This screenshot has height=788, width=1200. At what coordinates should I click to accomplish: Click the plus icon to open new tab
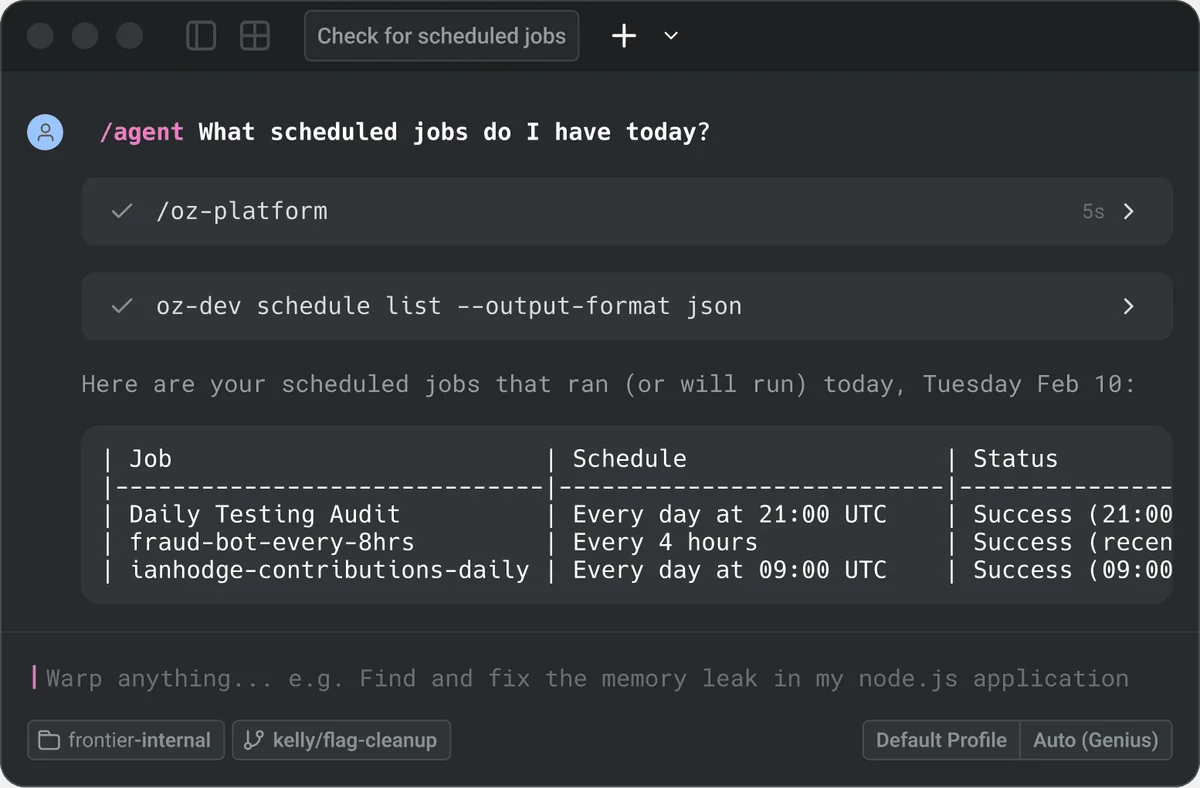pyautogui.click(x=623, y=35)
